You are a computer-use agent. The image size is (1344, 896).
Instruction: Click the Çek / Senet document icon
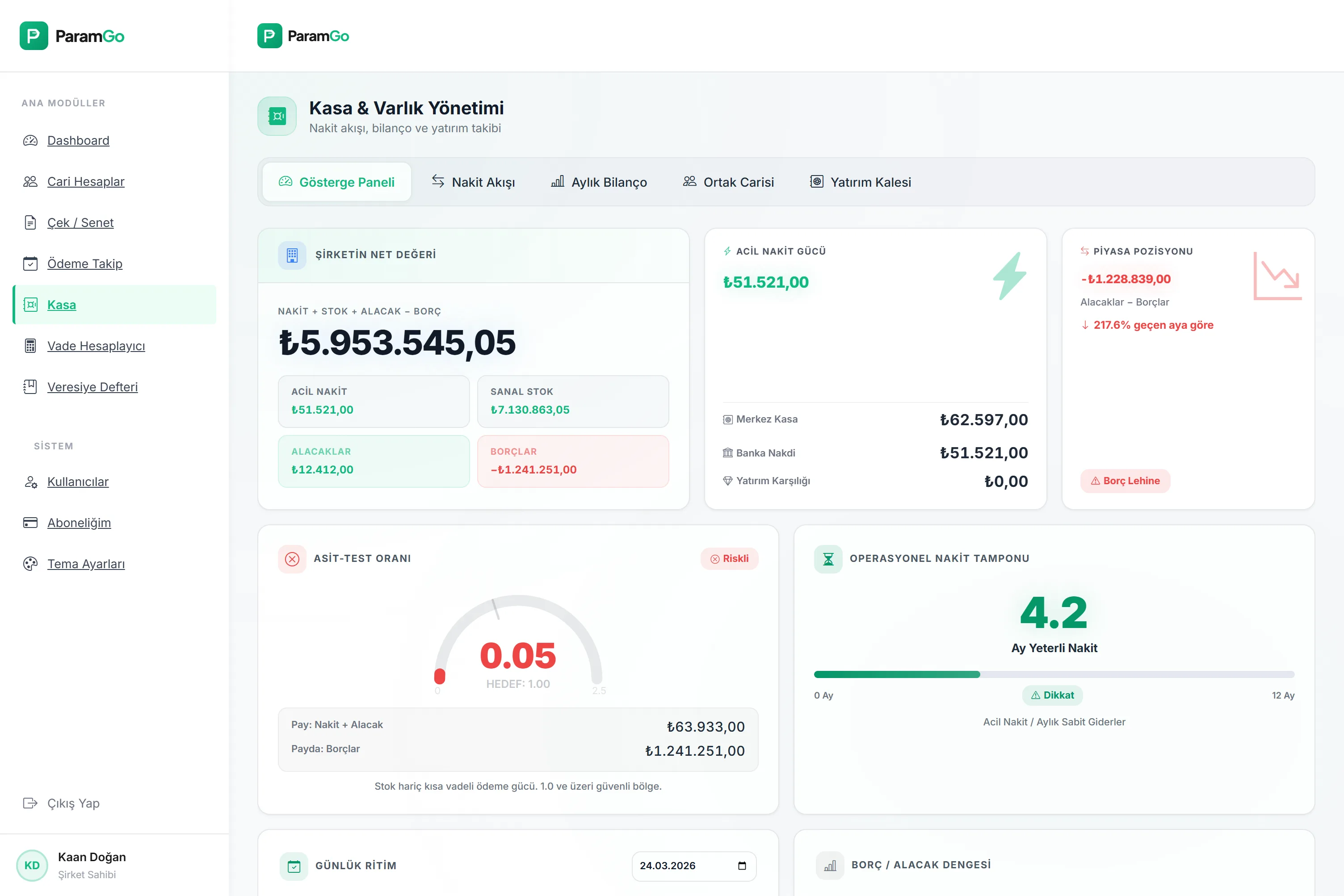(30, 223)
